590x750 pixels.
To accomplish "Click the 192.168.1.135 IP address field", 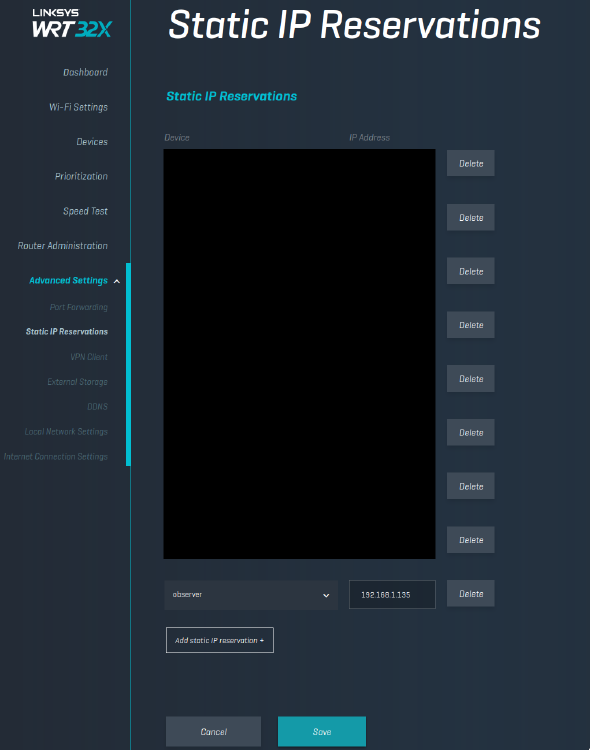I will (x=392, y=595).
